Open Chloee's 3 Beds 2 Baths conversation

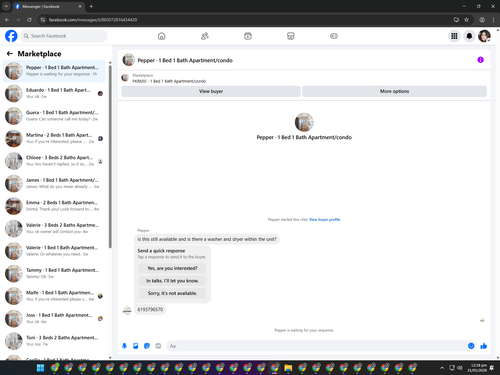coord(54,161)
